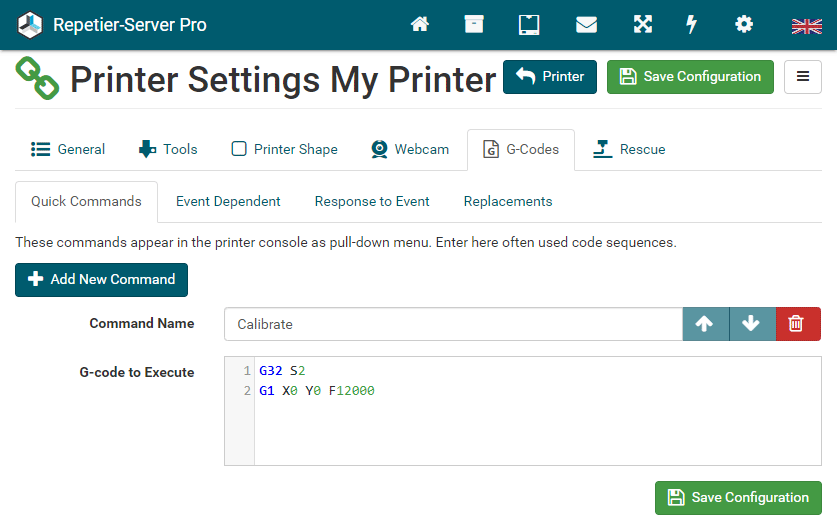The width and height of the screenshot is (837, 521).
Task: Move Calibrate command up
Action: [x=705, y=324]
